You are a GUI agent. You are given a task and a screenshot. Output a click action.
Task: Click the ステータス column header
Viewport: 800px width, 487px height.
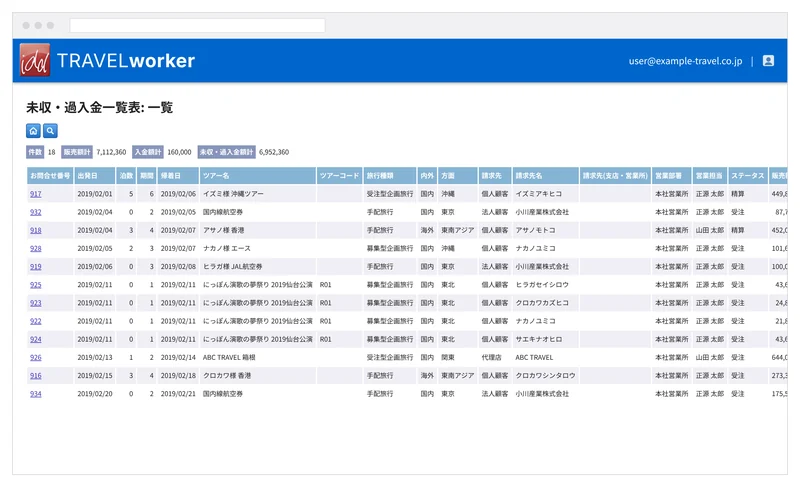coord(747,175)
